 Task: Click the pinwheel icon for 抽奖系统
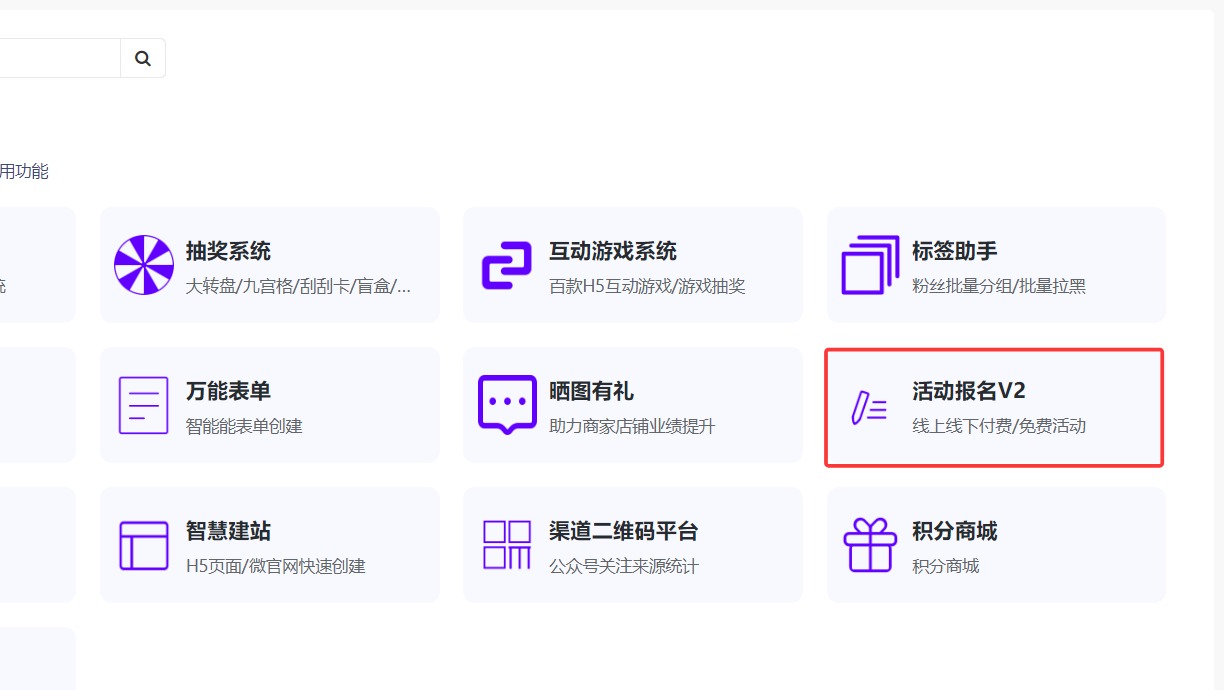(144, 265)
